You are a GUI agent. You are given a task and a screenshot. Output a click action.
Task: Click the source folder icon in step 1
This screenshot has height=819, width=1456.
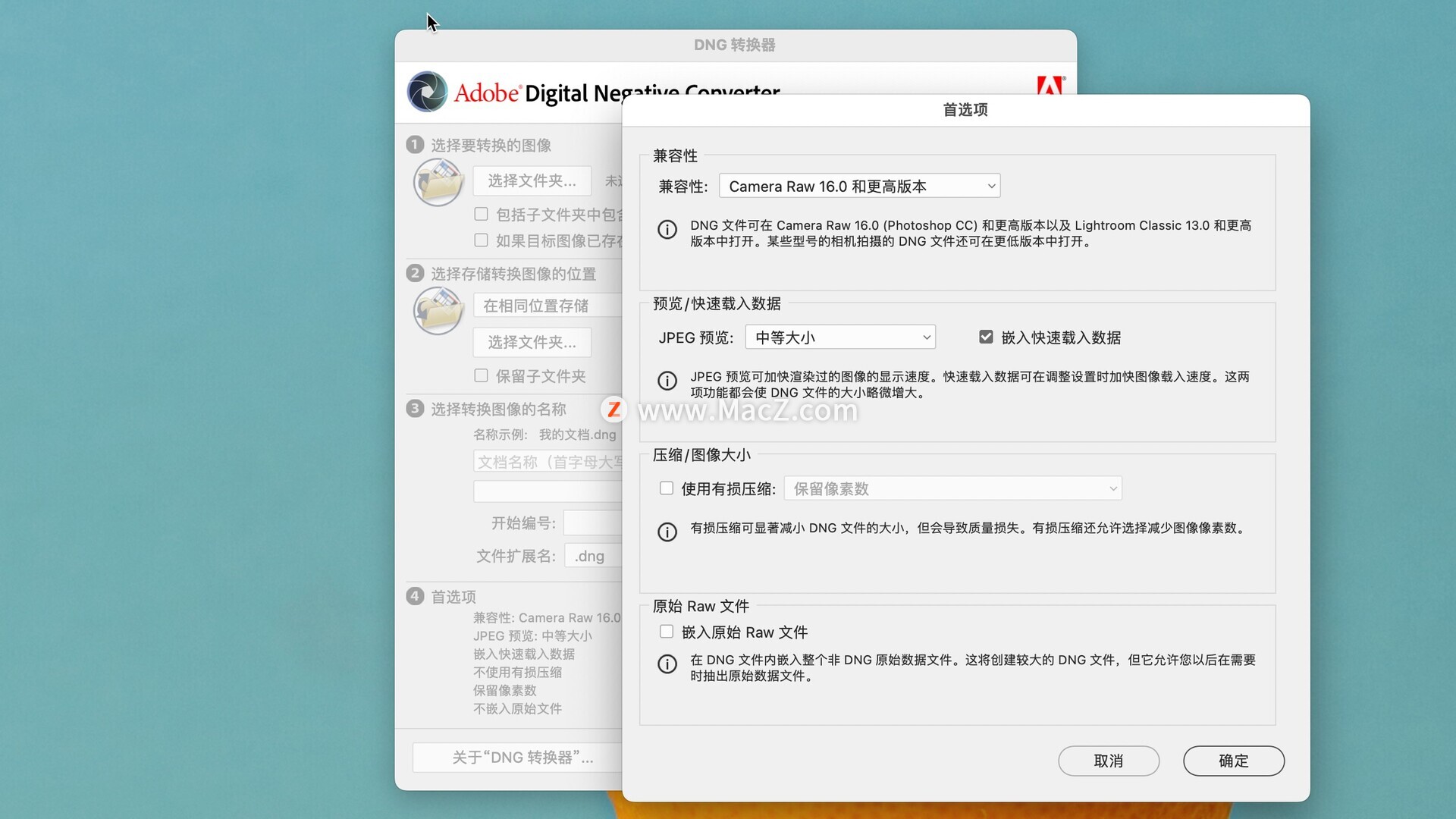(x=438, y=183)
